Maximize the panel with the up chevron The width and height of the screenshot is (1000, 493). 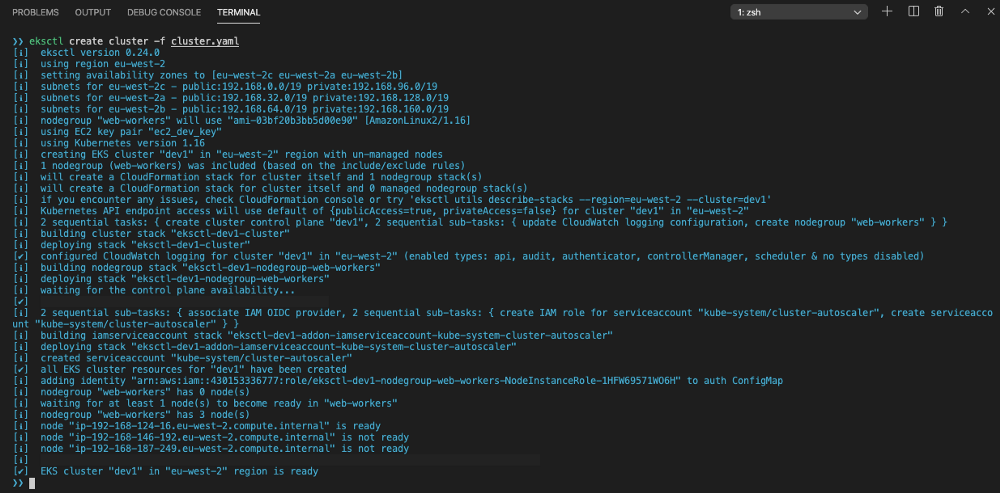tap(964, 12)
